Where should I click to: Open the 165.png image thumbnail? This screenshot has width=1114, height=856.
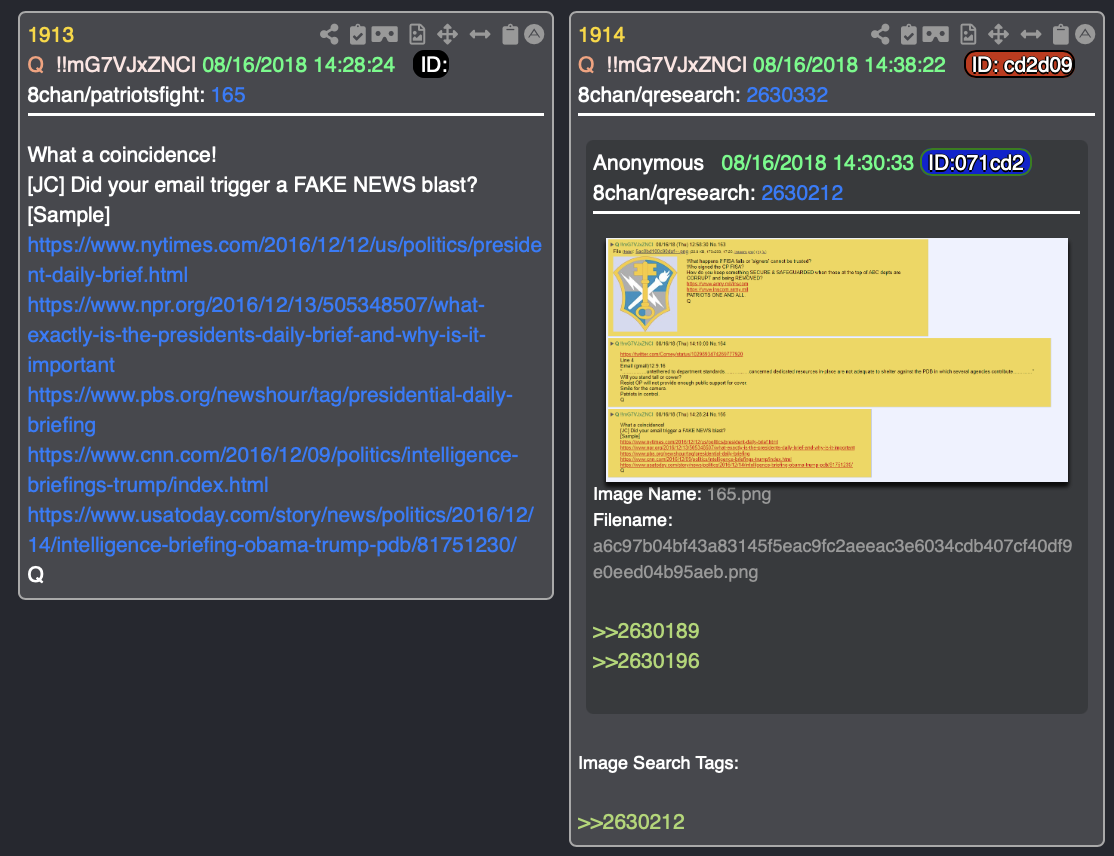837,360
